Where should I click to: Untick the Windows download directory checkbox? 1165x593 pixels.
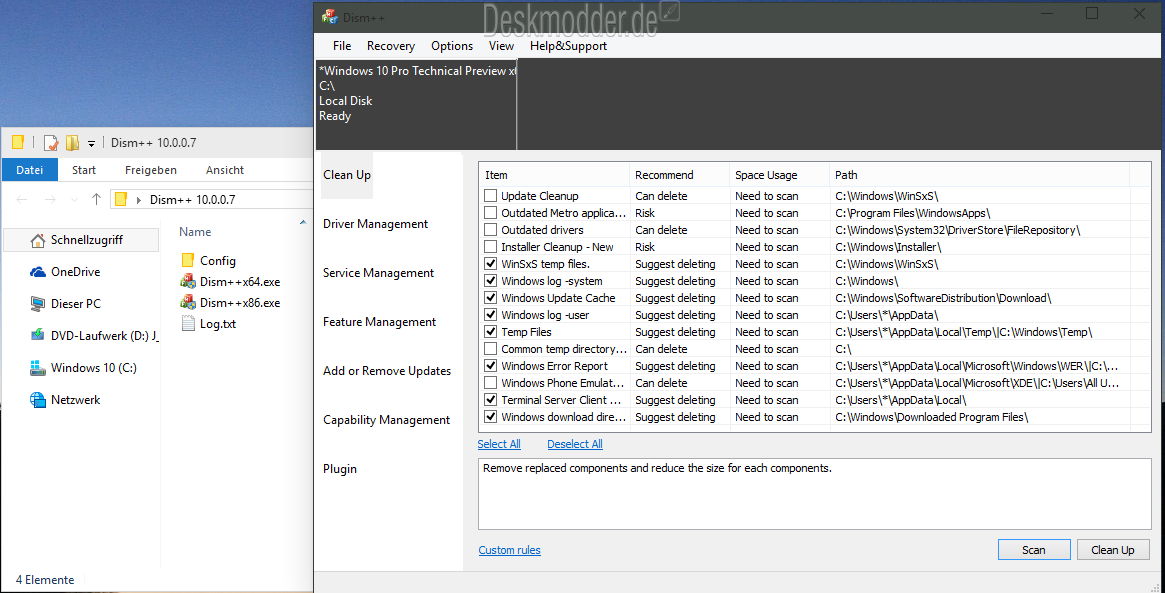[x=490, y=417]
